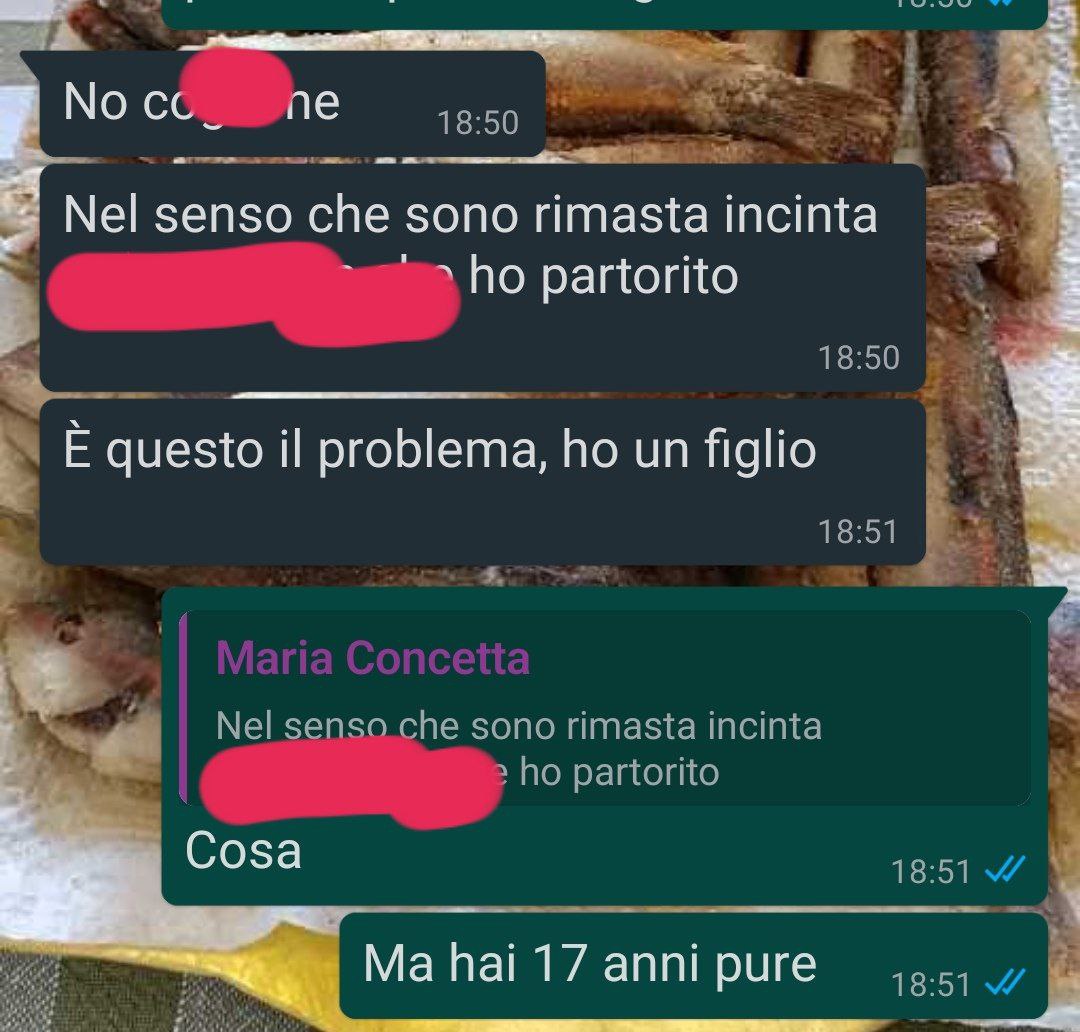Tap the cut-off sent message bubble at top
This screenshot has width=1080, height=1032.
coord(604,14)
